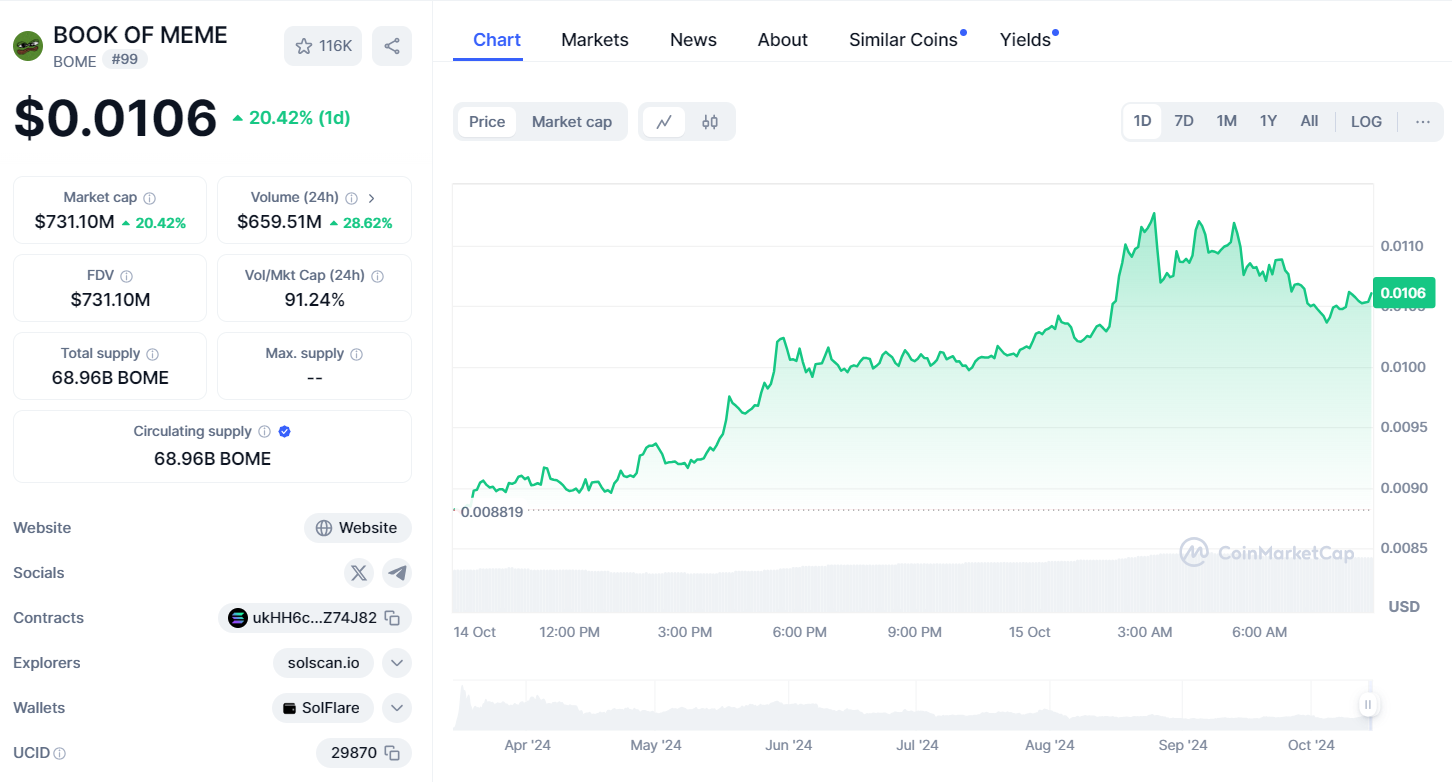Open solscan.io explorer link
This screenshot has height=782, width=1452.
tap(323, 663)
